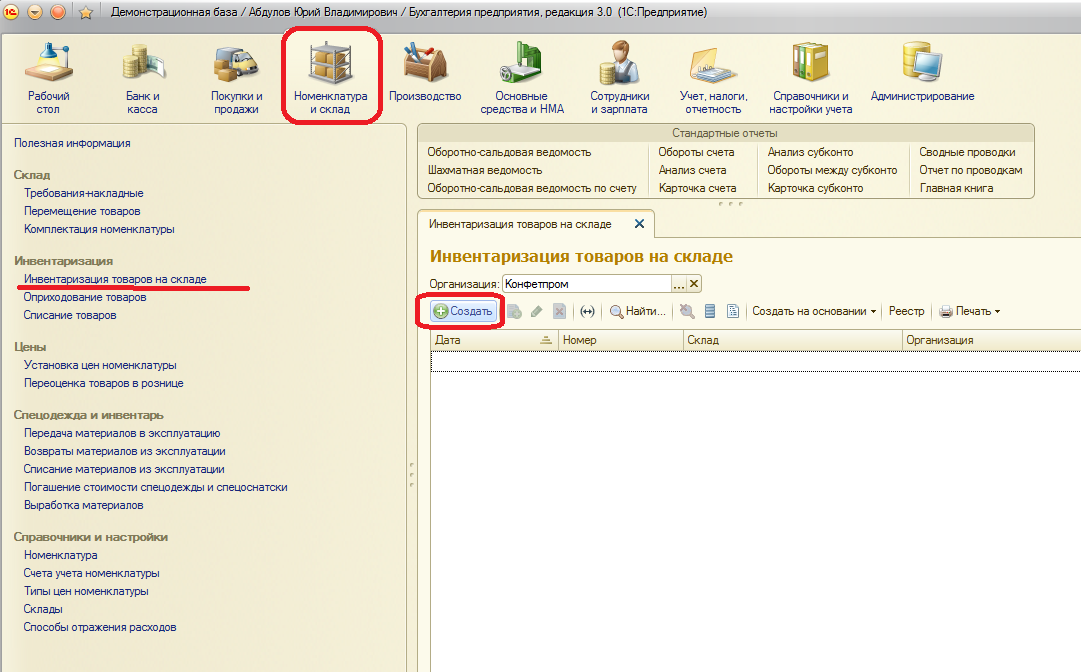Expand the Создать на основании dropdown
This screenshot has width=1081, height=672.
point(814,312)
